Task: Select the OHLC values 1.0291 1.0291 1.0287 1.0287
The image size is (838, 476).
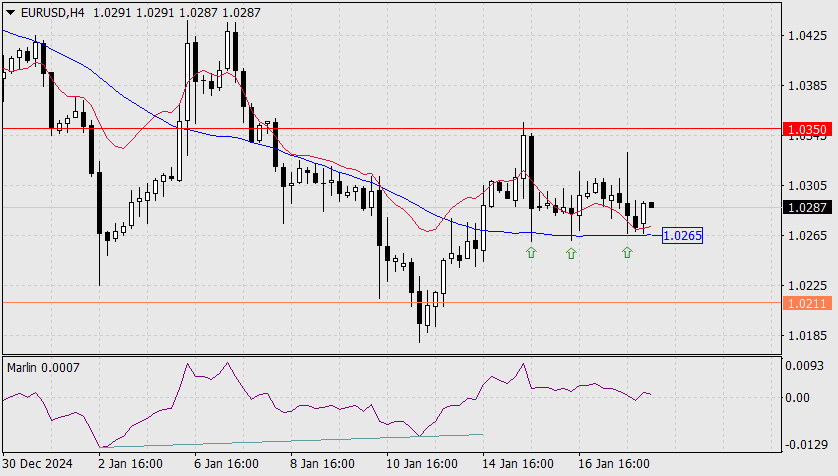Action: coord(177,12)
